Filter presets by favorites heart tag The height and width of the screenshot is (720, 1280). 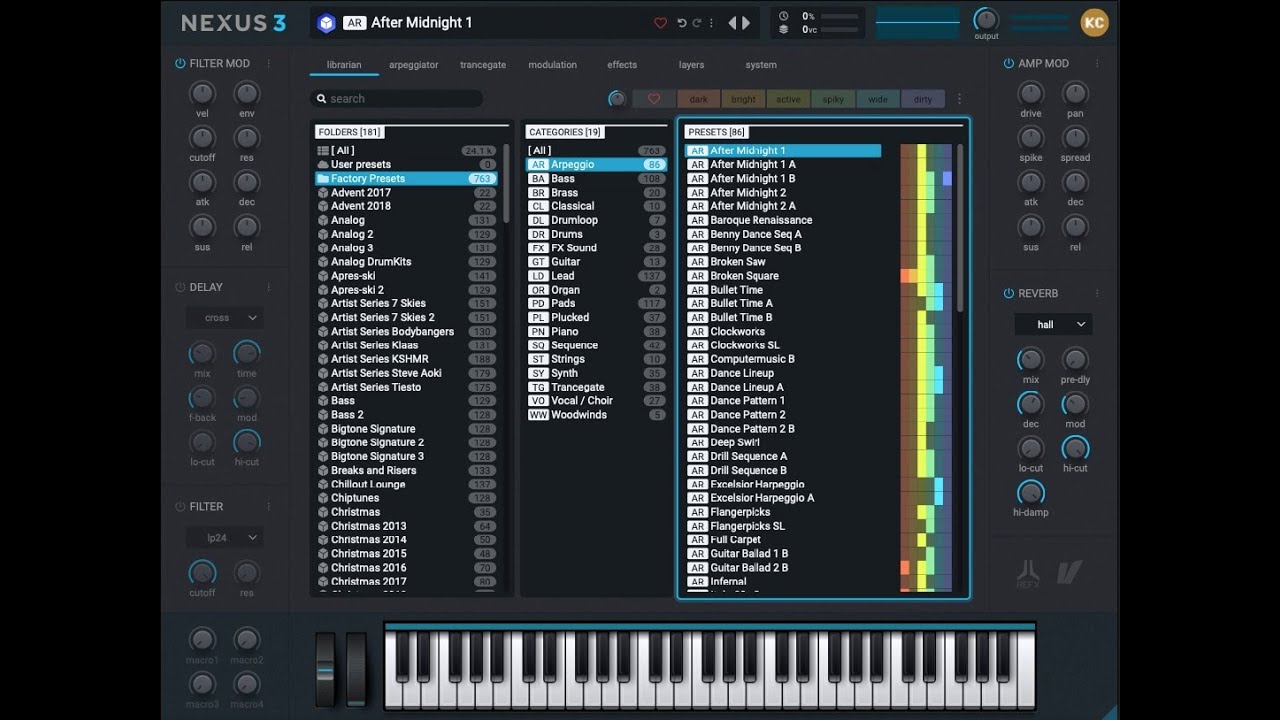[x=654, y=99]
